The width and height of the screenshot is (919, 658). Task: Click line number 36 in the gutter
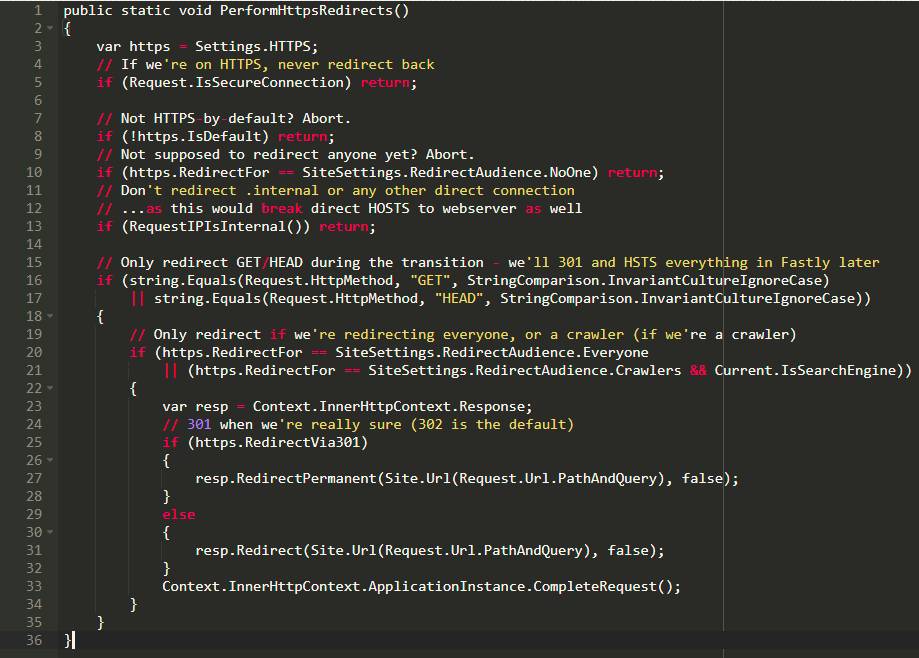click(x=34, y=640)
